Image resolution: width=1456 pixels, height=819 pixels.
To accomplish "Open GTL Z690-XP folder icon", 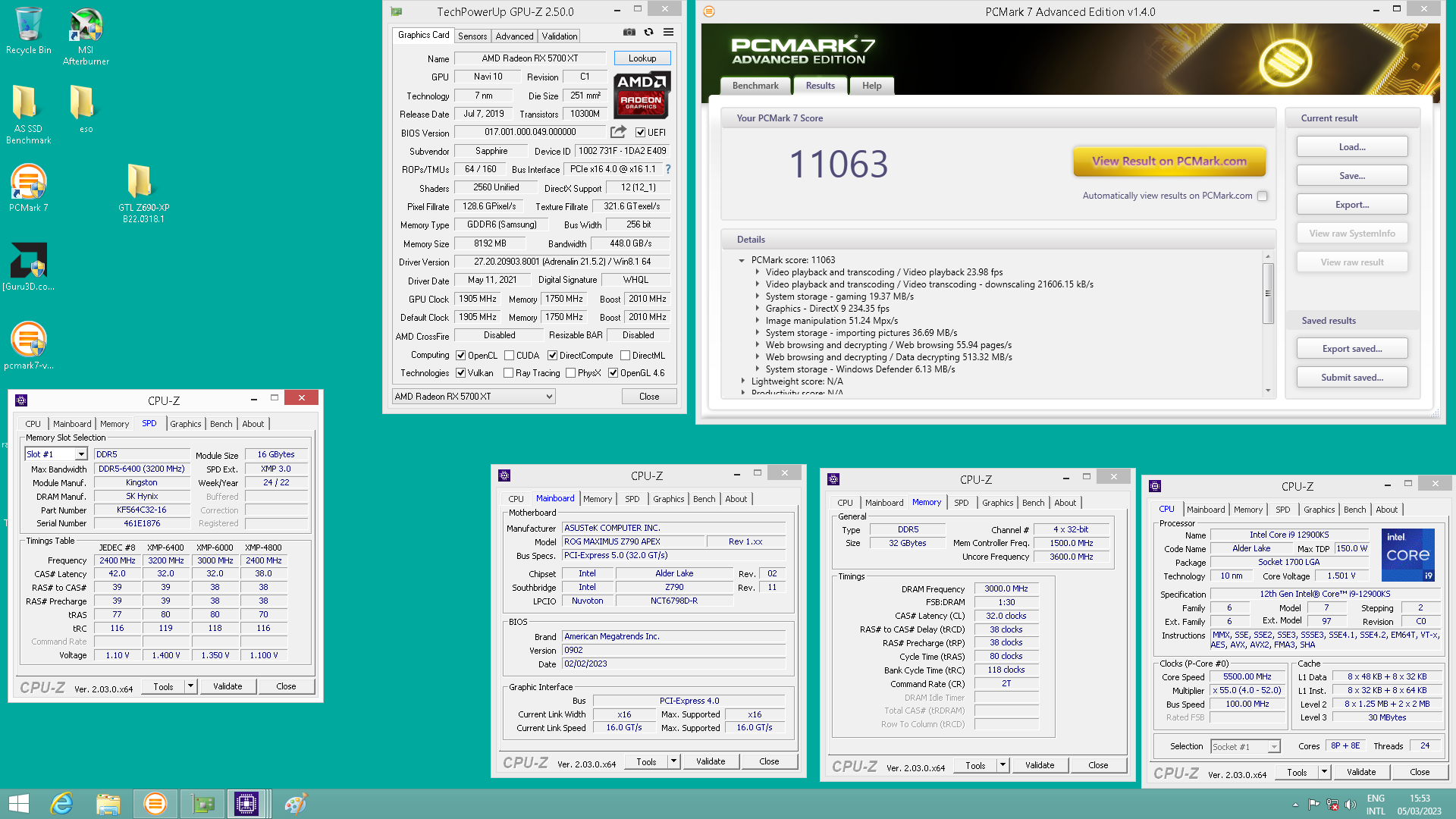I will (143, 193).
